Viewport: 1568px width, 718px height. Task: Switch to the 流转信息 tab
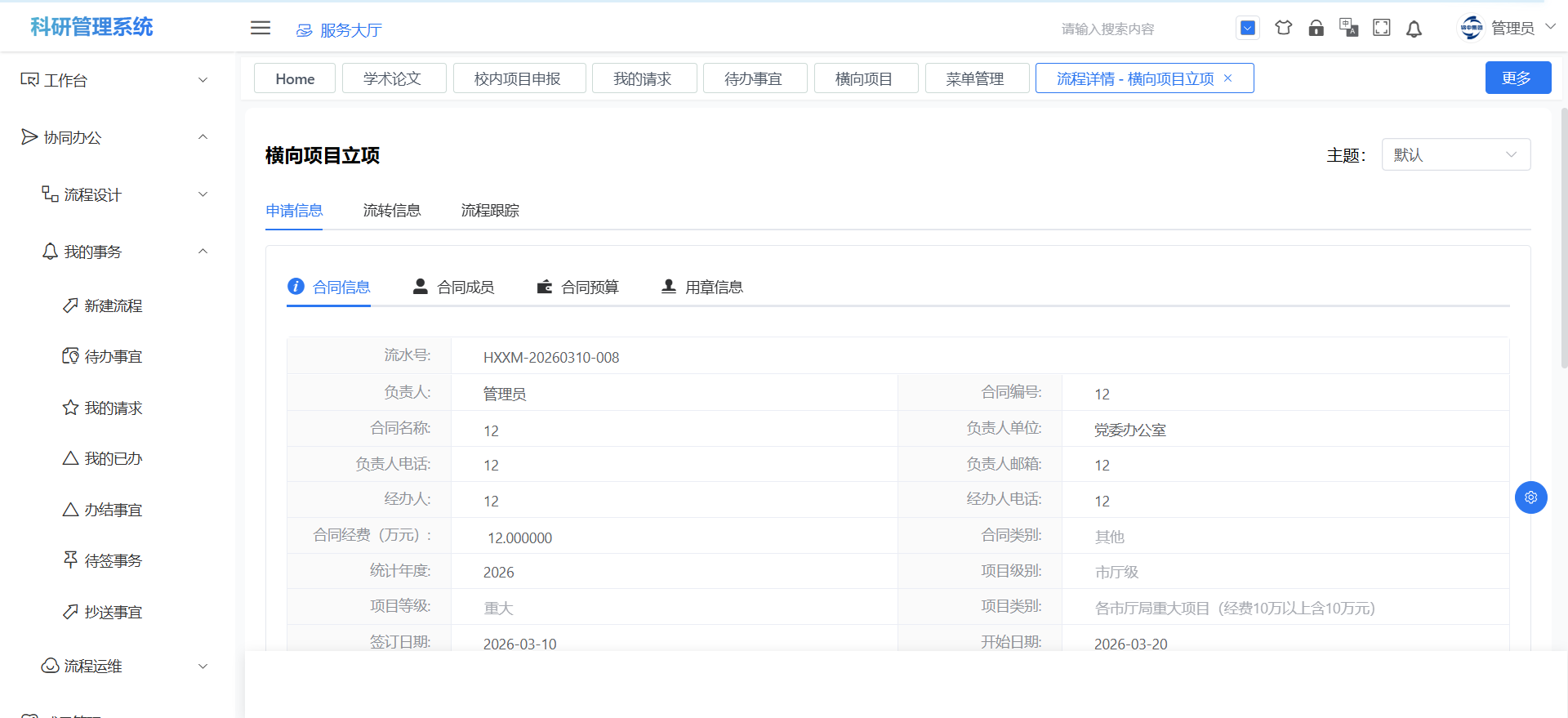coord(392,211)
